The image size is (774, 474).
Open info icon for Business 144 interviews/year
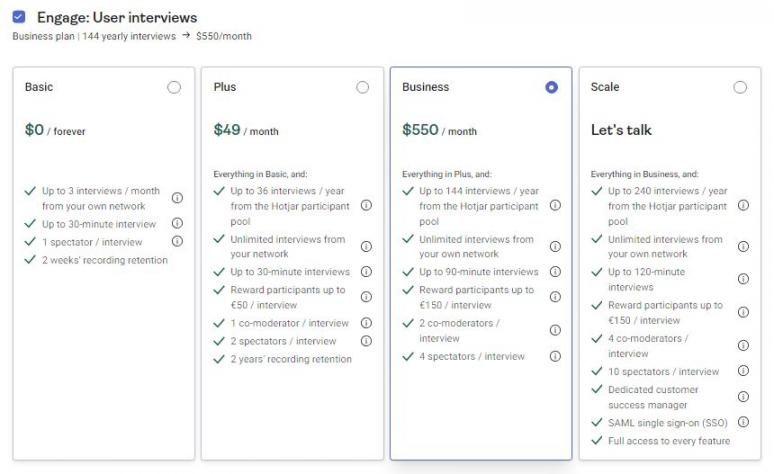(555, 206)
